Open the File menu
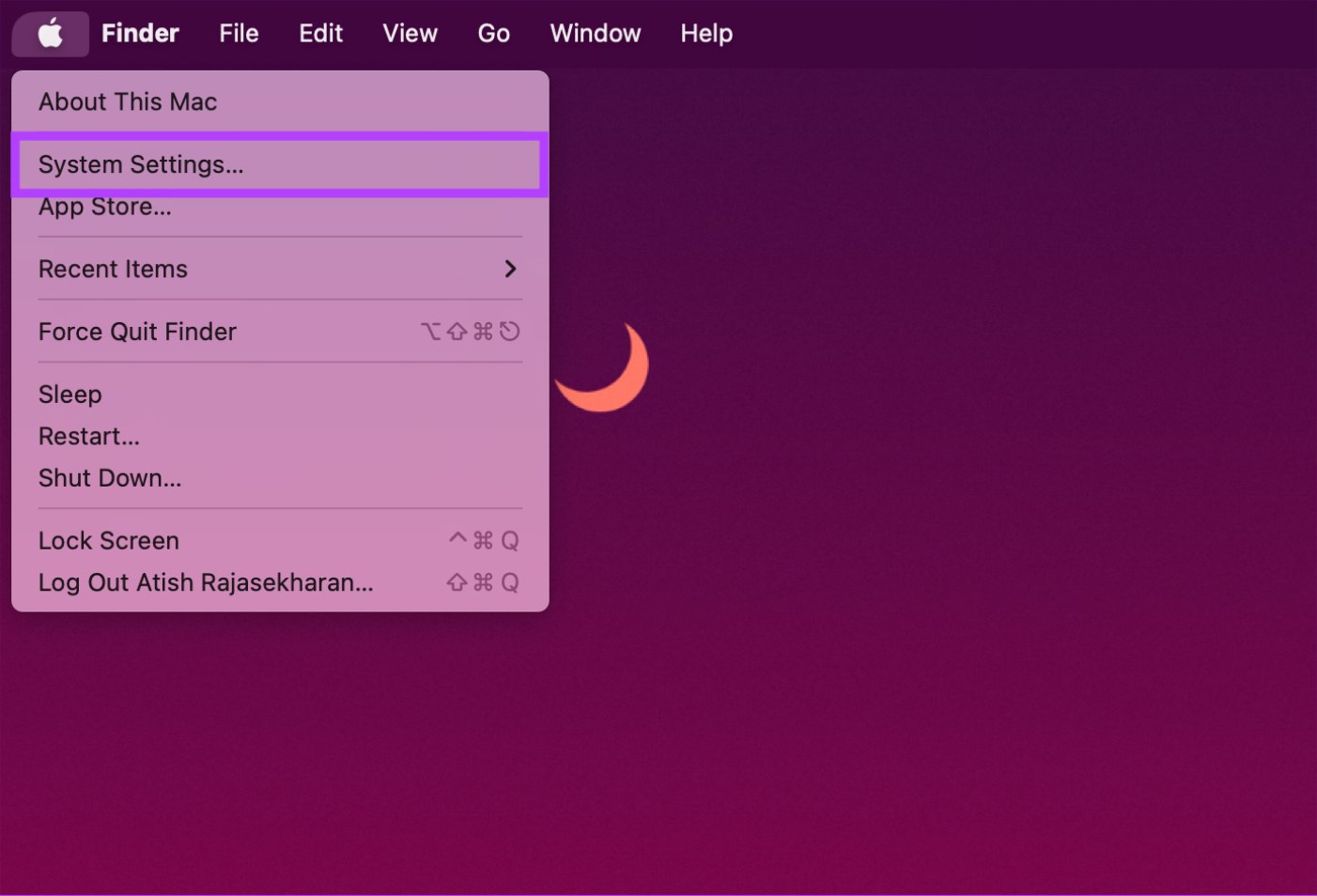This screenshot has width=1317, height=896. point(239,34)
